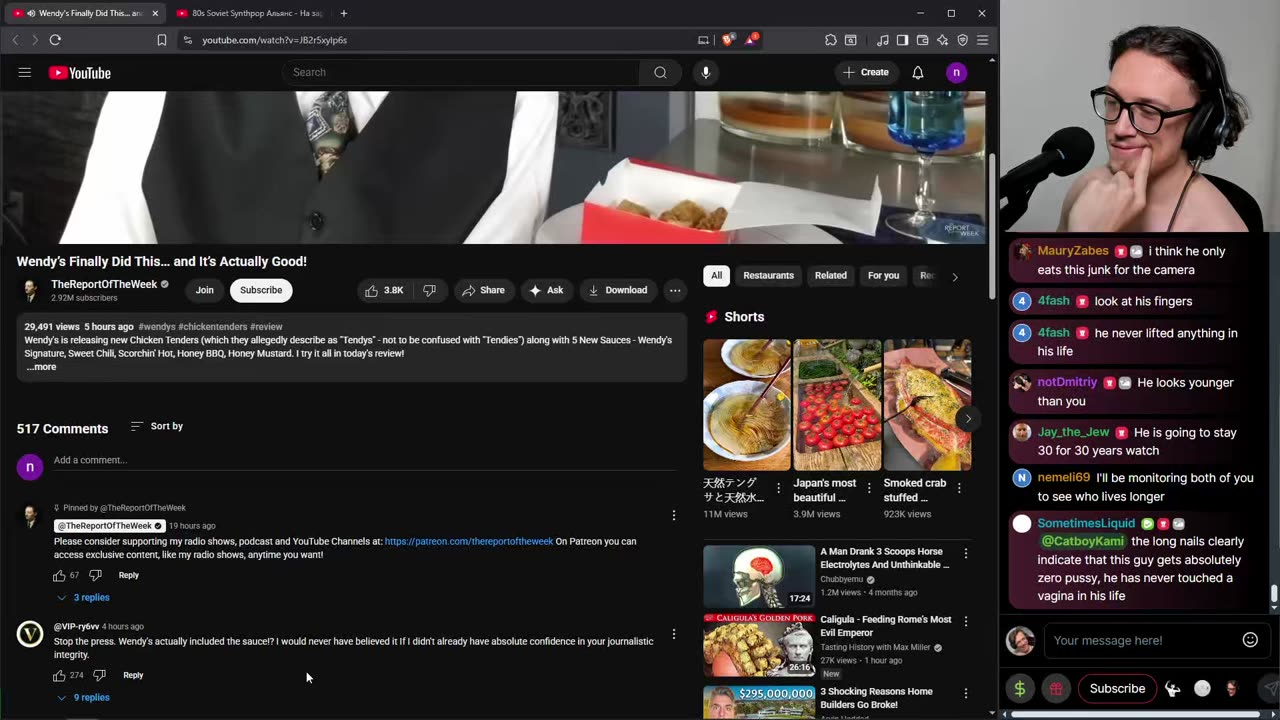Image resolution: width=1280 pixels, height=720 pixels.
Task: Focus the YouTube search box
Action: pyautogui.click(x=460, y=72)
